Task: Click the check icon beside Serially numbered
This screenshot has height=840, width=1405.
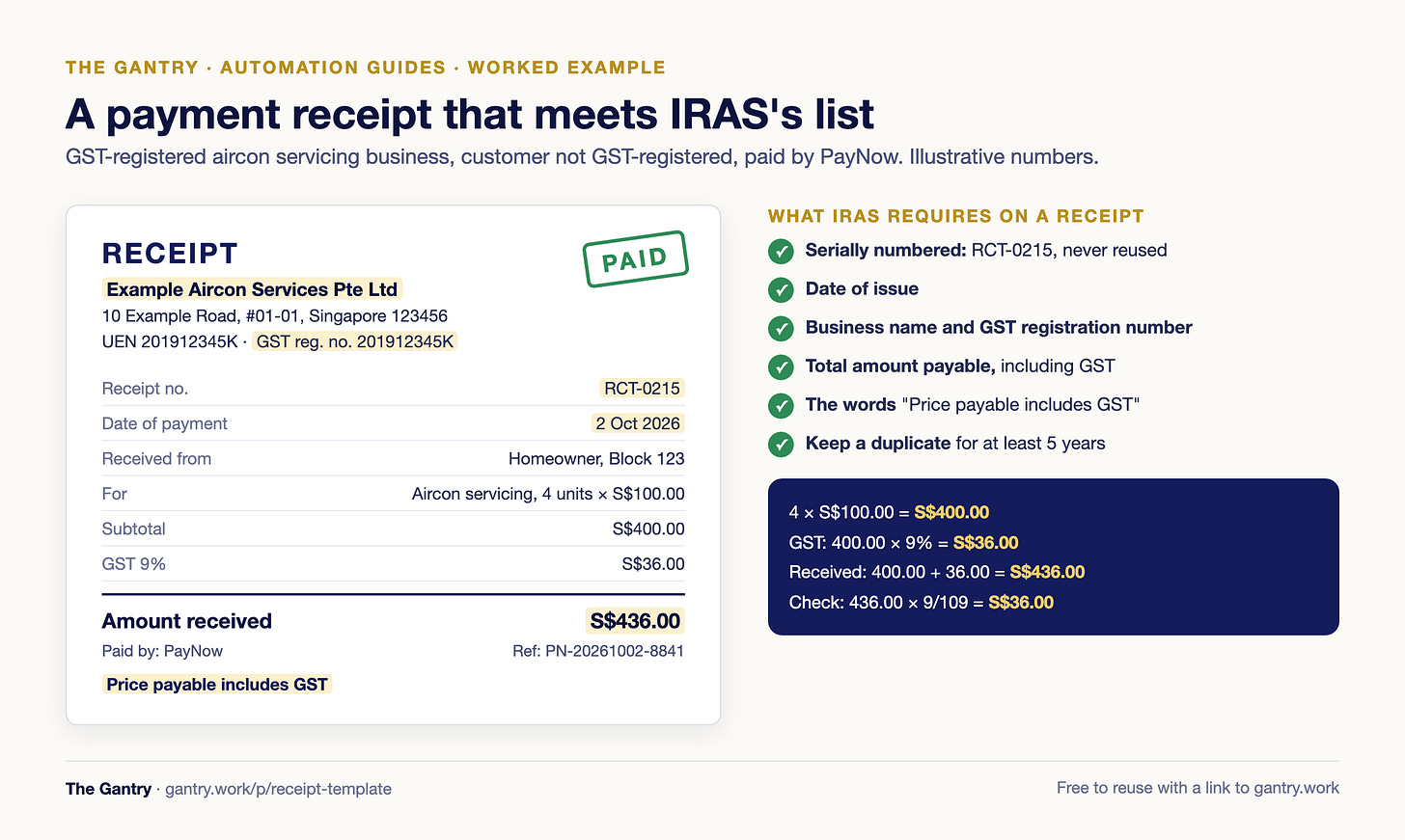Action: (781, 252)
